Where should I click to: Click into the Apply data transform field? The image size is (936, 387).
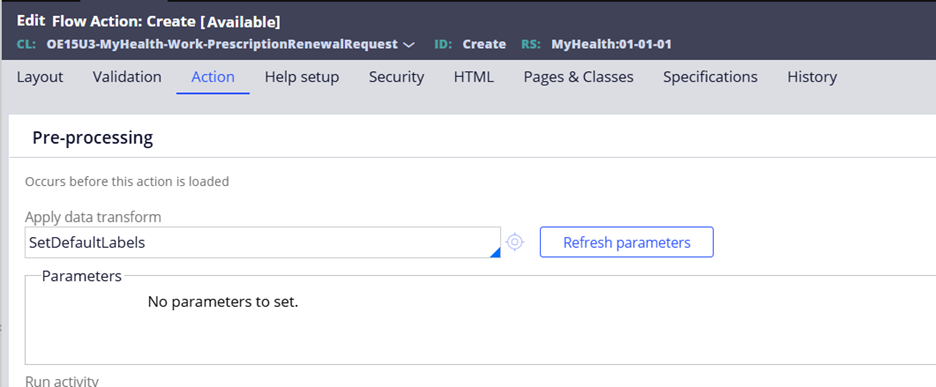(263, 242)
